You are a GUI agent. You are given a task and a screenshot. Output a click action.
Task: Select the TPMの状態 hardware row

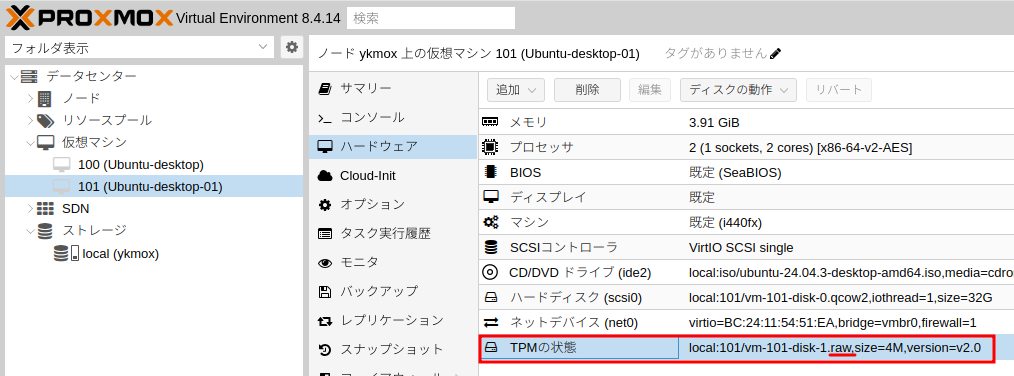747,348
